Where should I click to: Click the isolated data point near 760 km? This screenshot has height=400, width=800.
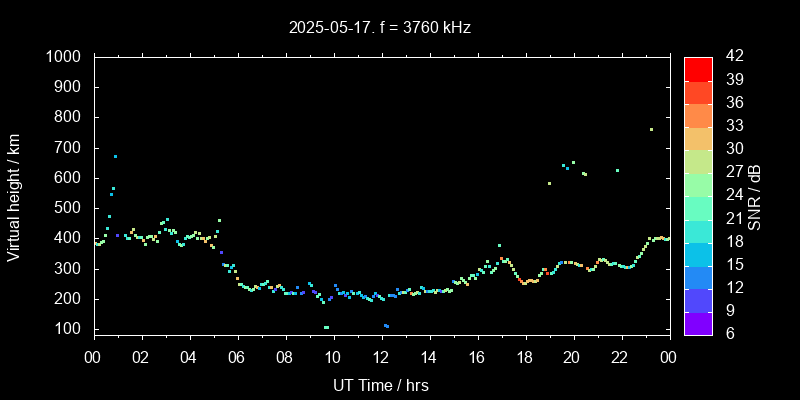click(651, 129)
